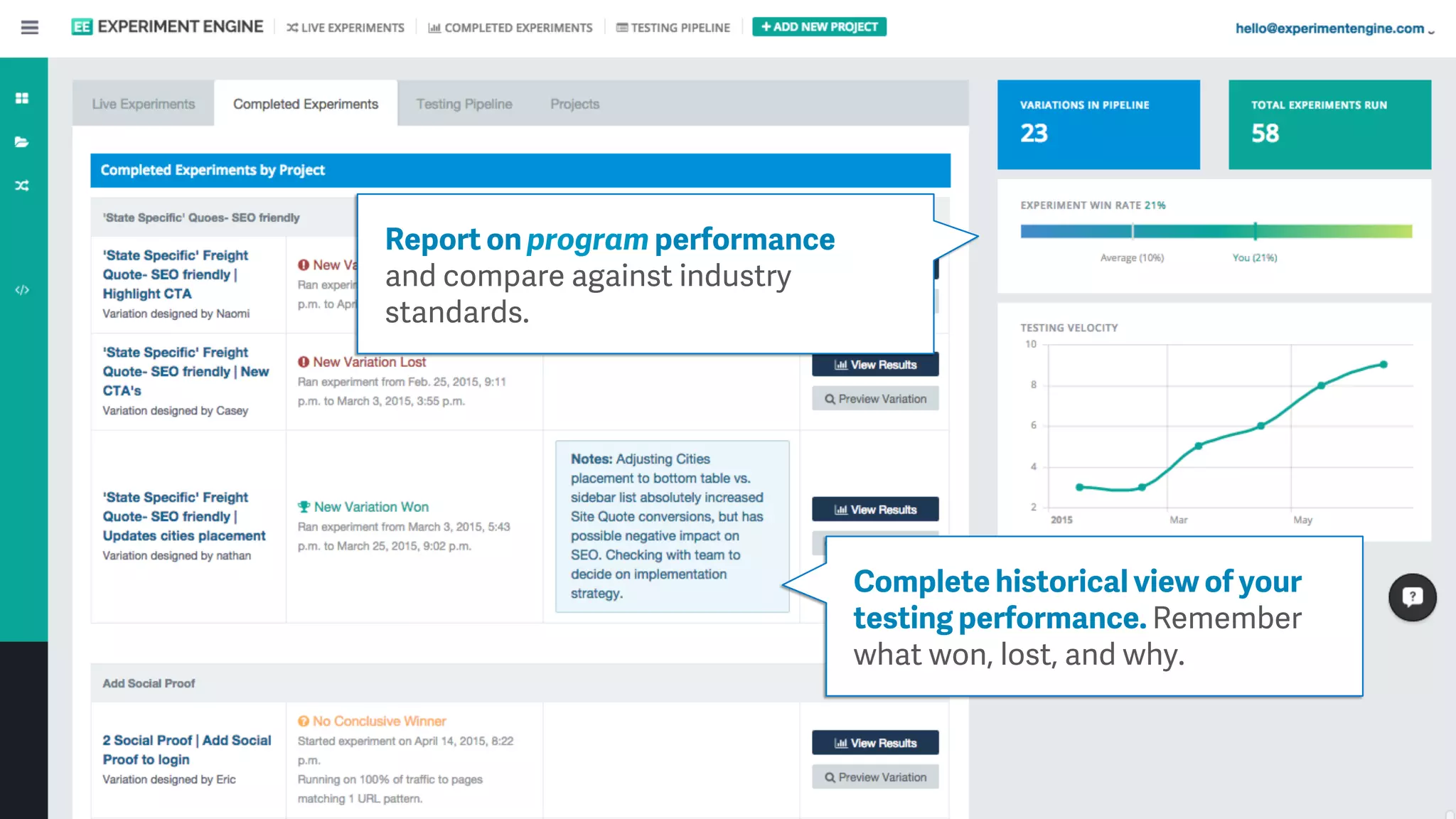Image resolution: width=1456 pixels, height=819 pixels.
Task: View Results for Updates cities placement variation
Action: pyautogui.click(x=875, y=510)
